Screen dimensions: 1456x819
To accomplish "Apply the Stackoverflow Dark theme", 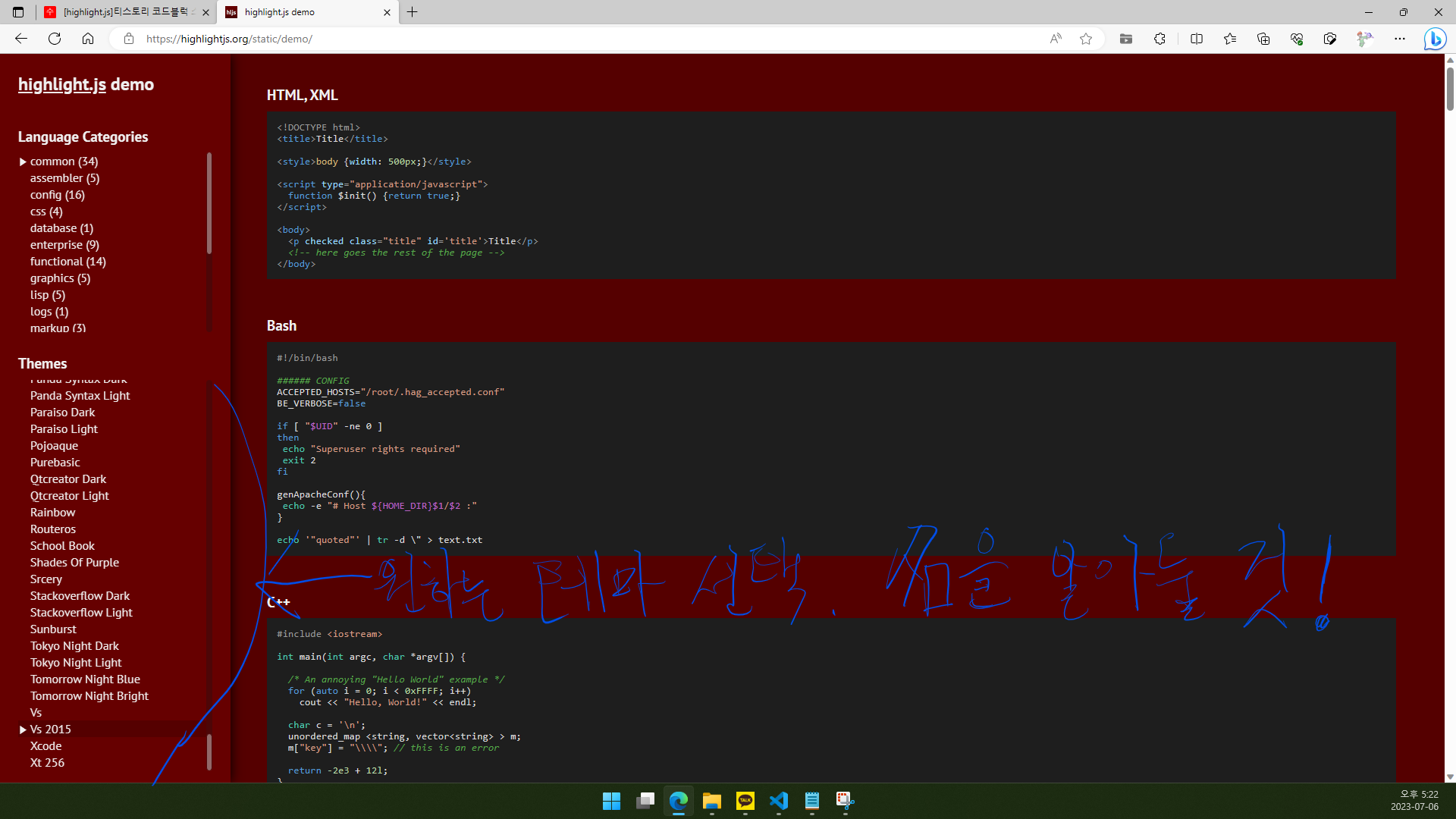I will pos(80,596).
